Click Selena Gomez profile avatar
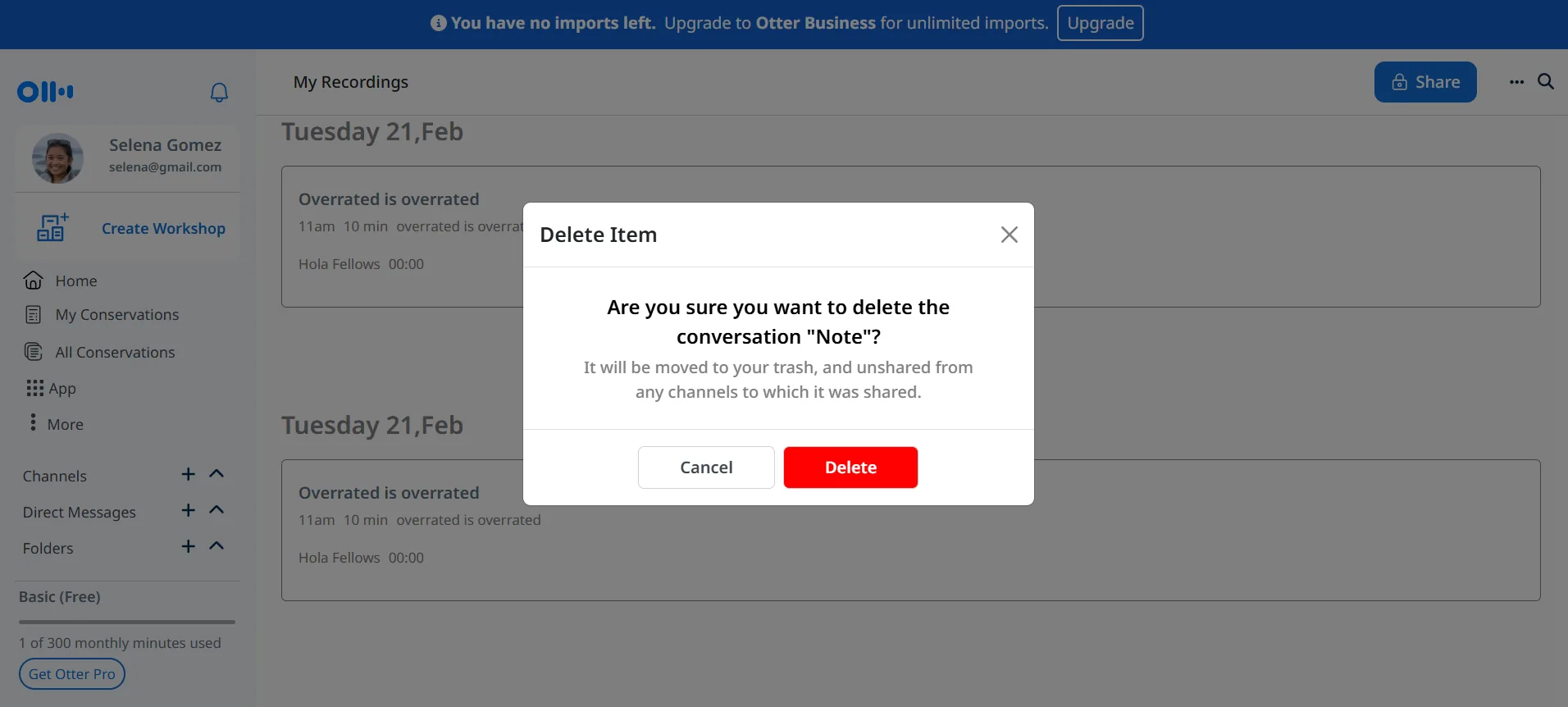The height and width of the screenshot is (707, 1568). click(57, 158)
